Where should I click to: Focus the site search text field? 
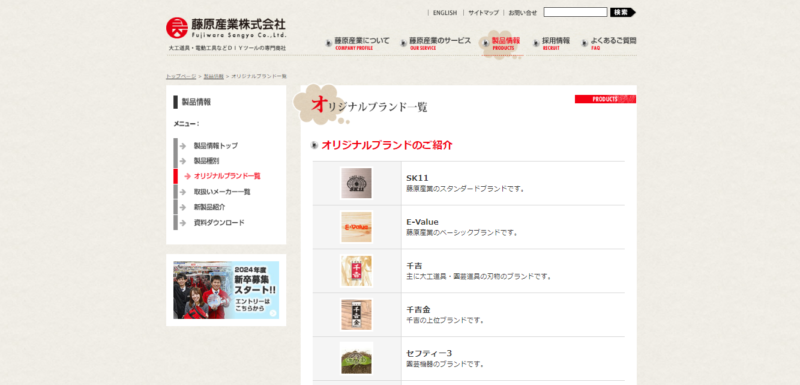point(575,12)
